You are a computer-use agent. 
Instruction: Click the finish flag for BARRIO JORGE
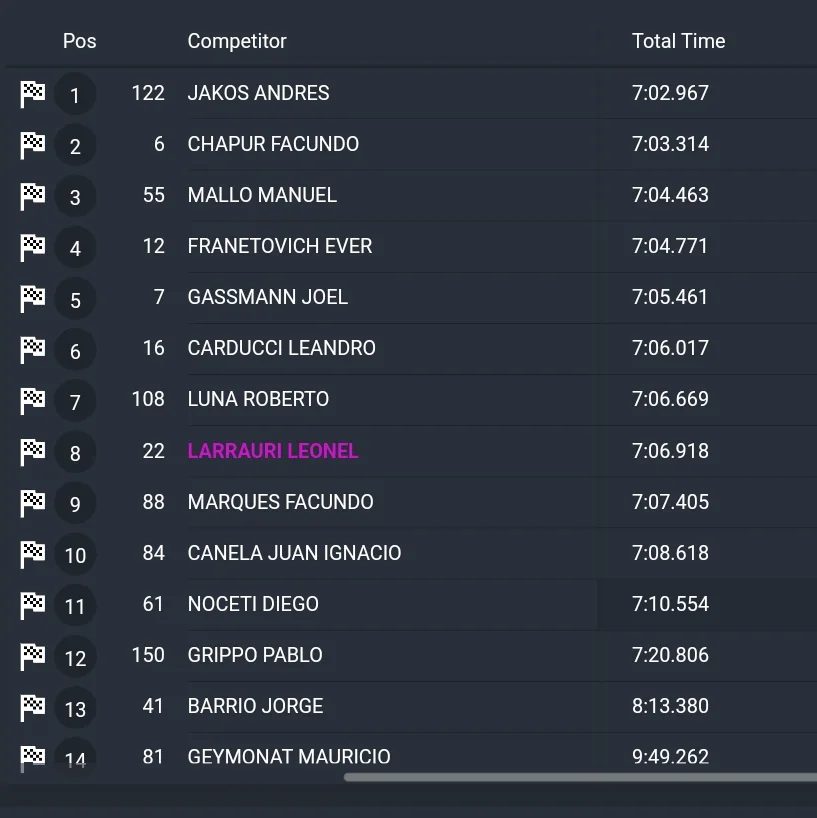[32, 707]
